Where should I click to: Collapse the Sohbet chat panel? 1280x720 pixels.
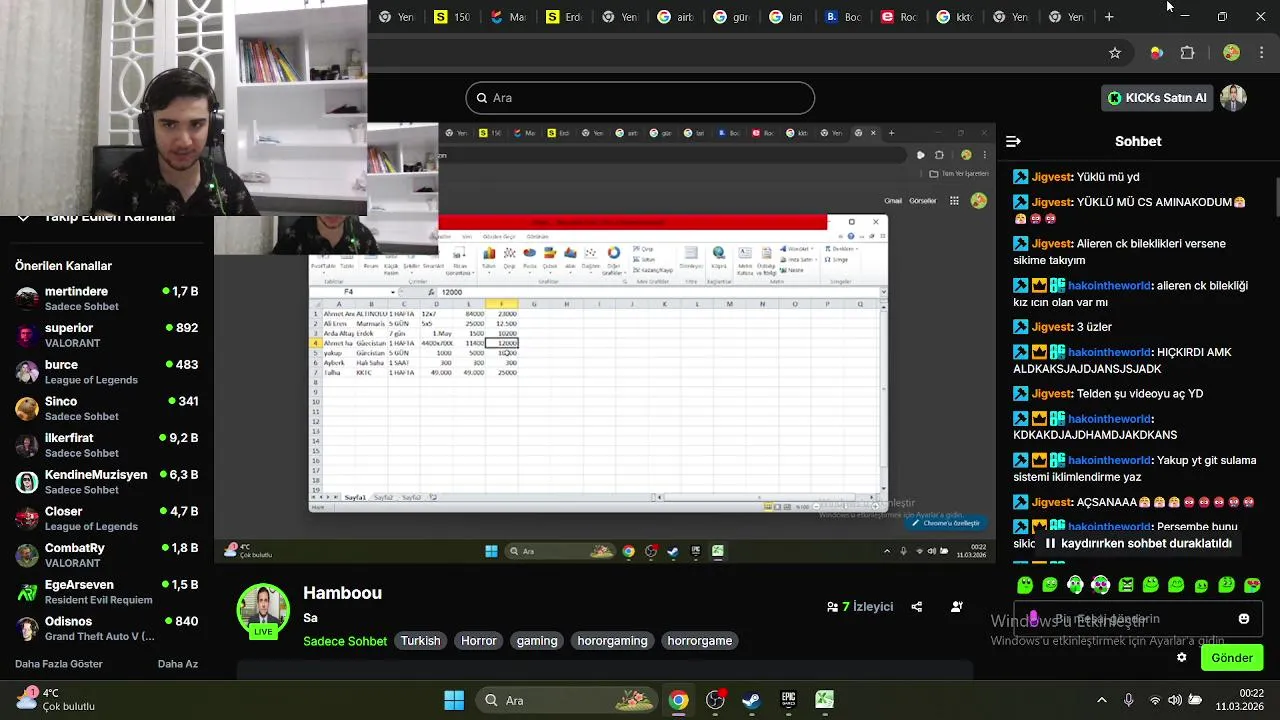1013,142
